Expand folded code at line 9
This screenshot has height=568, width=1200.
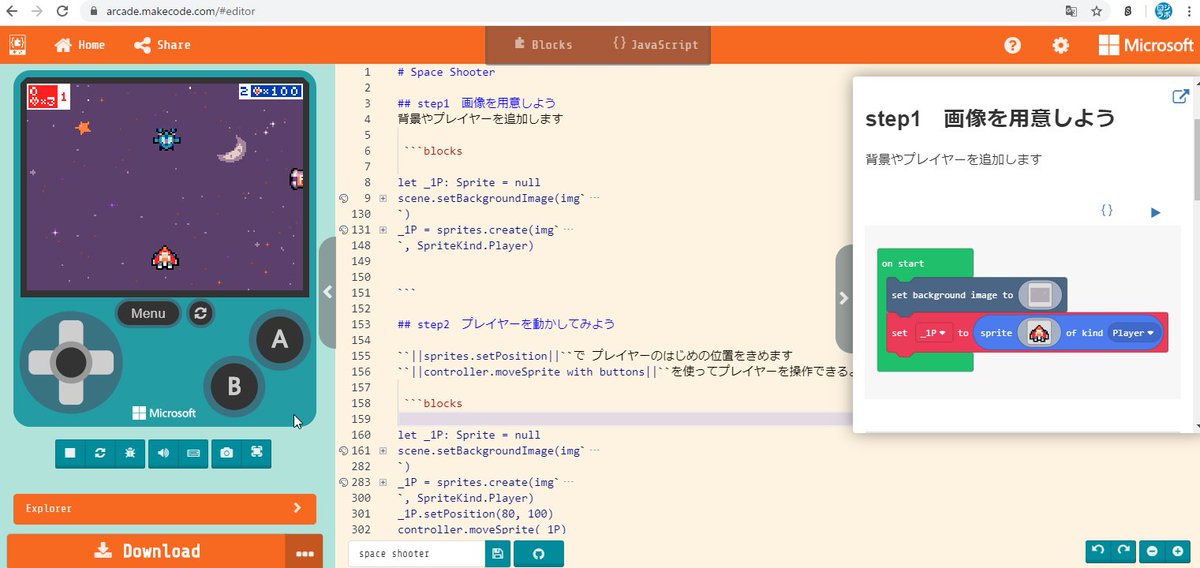point(383,198)
